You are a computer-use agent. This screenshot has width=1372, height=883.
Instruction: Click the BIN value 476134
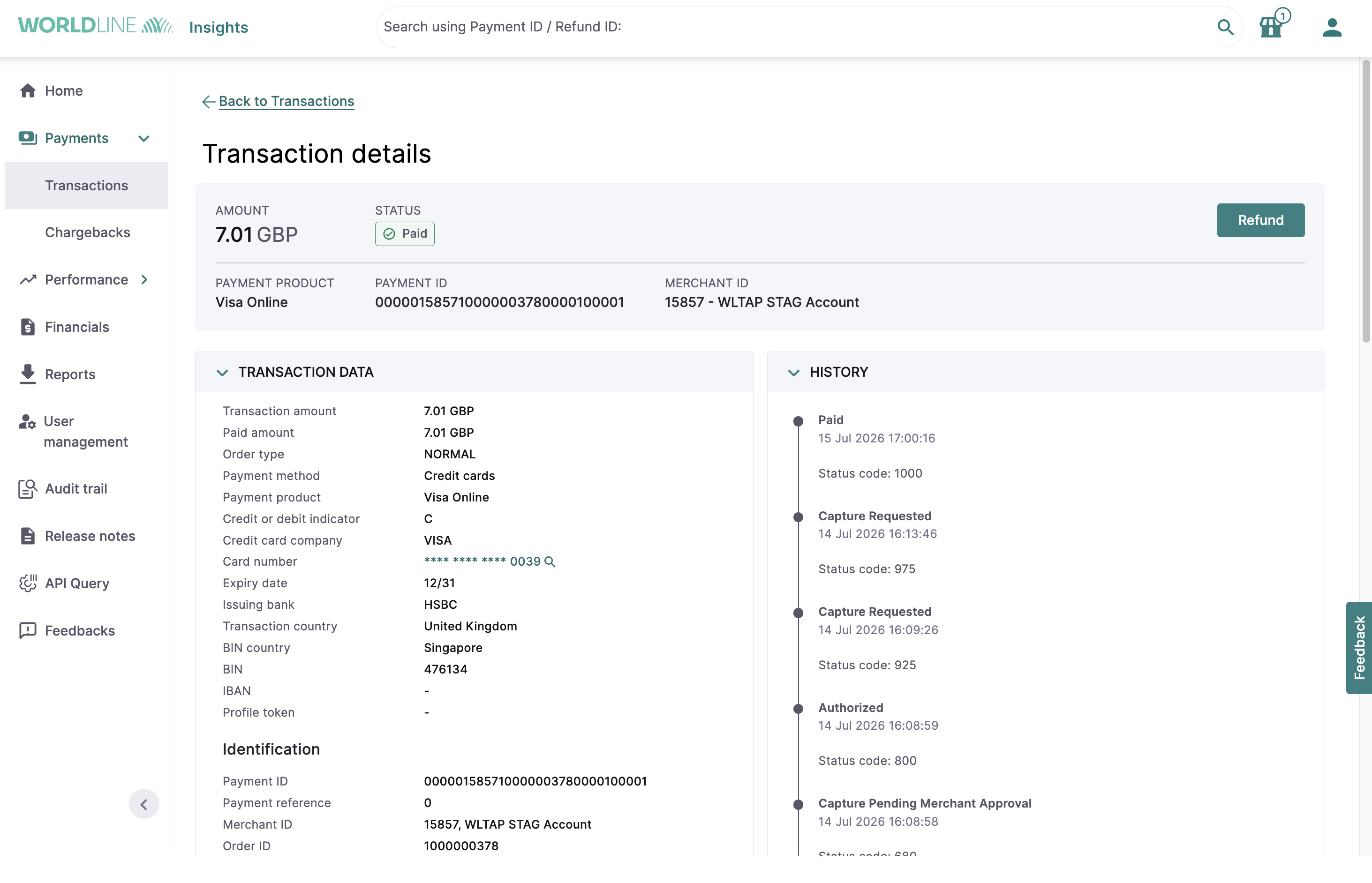coord(445,669)
